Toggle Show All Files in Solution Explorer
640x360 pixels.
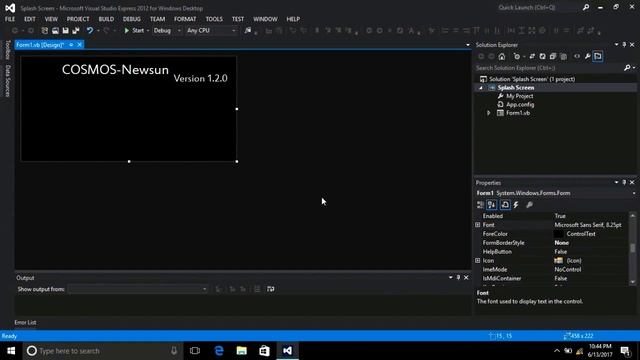[564, 56]
